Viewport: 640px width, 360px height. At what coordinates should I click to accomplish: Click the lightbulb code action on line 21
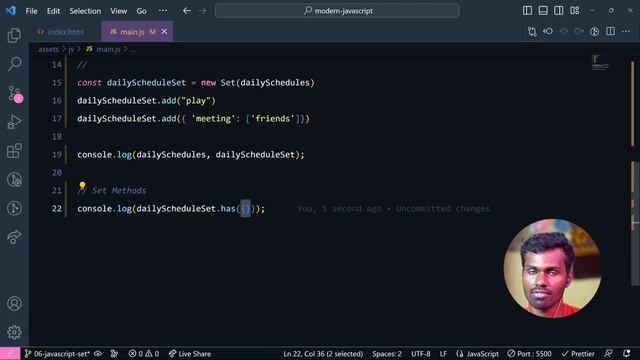click(x=82, y=186)
